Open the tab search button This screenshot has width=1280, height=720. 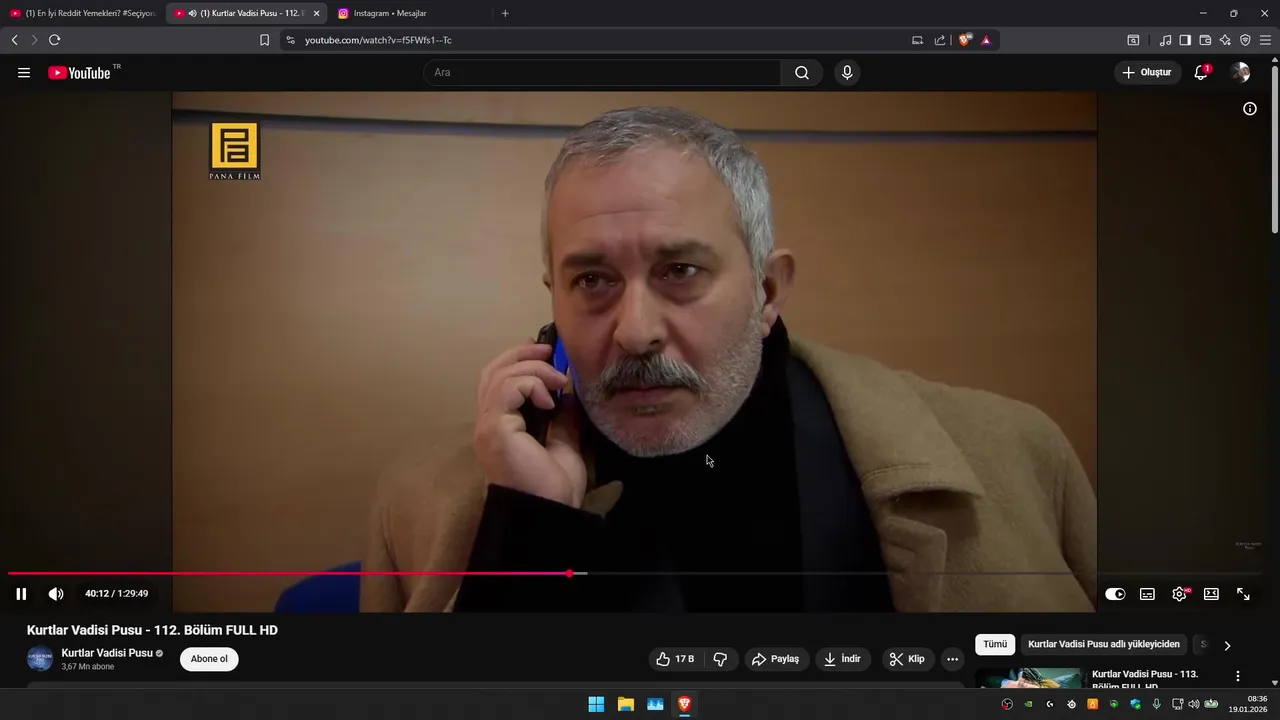click(x=1133, y=40)
